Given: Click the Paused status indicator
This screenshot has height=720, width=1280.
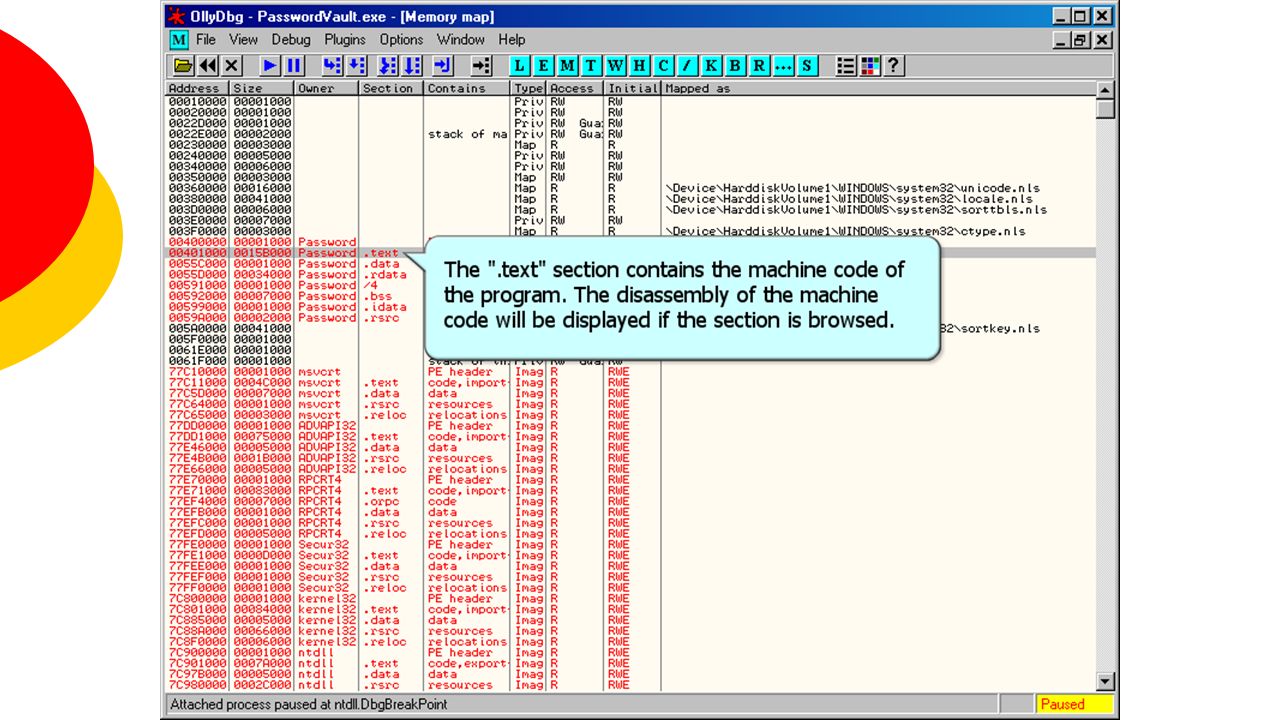Looking at the screenshot, I should 1074,704.
